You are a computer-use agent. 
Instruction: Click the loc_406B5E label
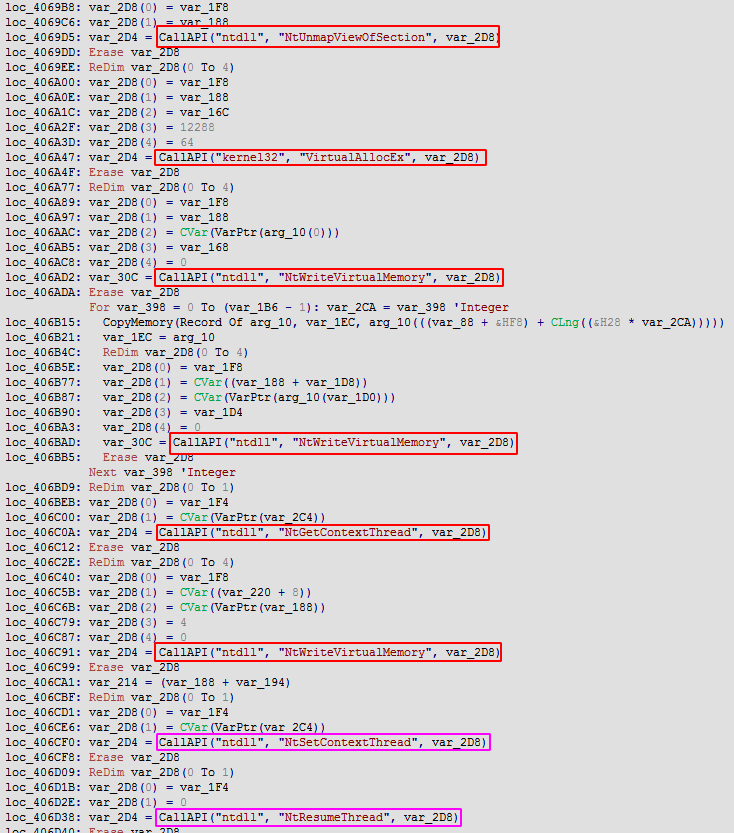[x=43, y=367]
